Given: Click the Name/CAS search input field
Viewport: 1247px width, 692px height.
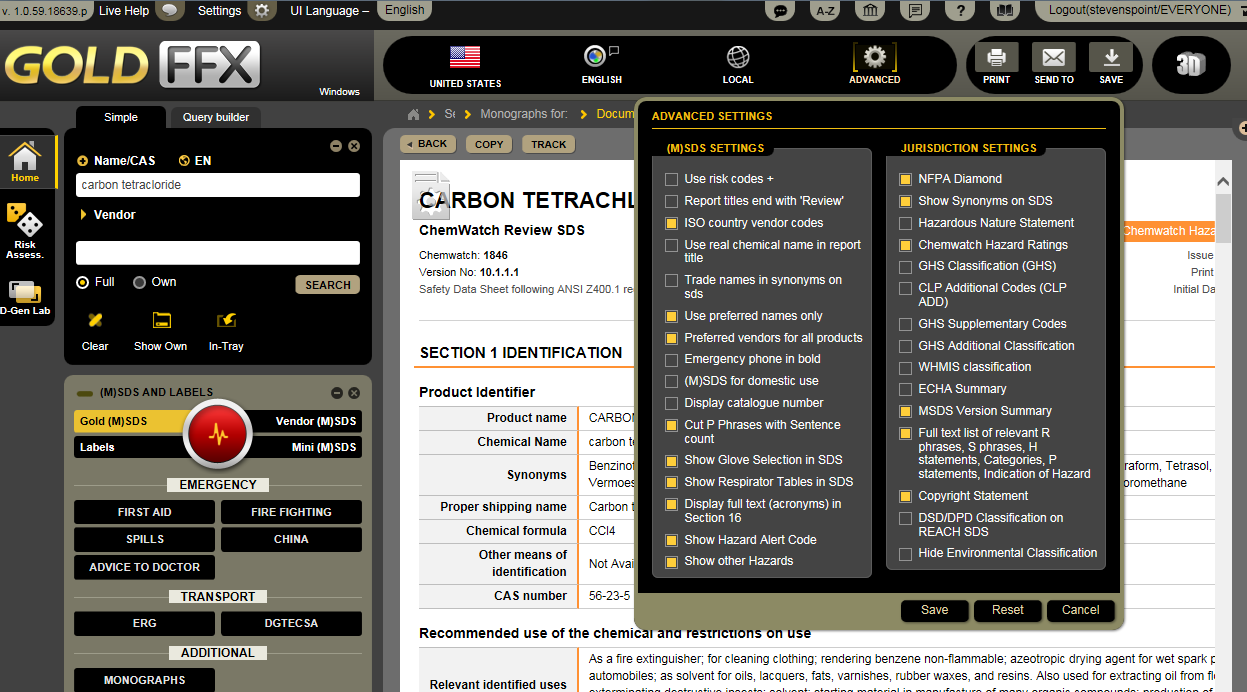Looking at the screenshot, I should [217, 185].
